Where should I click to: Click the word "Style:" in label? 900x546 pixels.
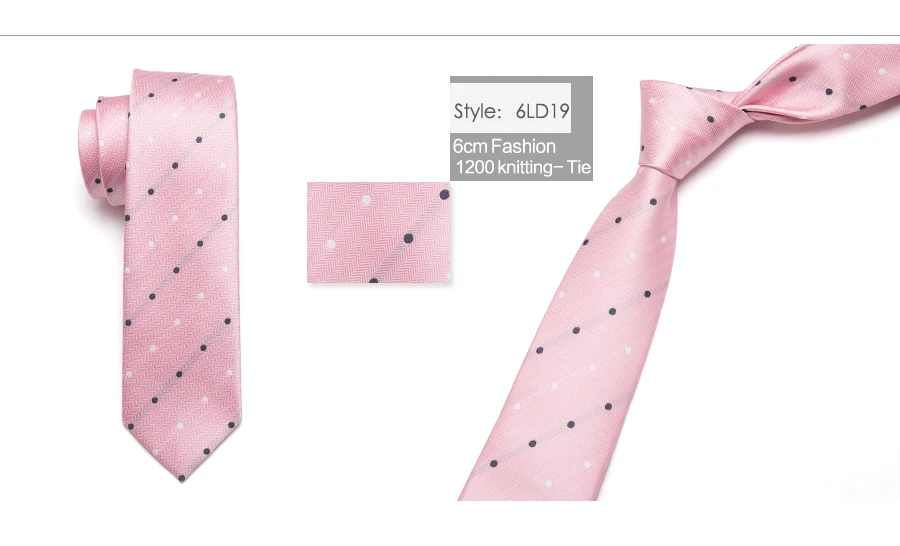tap(478, 111)
